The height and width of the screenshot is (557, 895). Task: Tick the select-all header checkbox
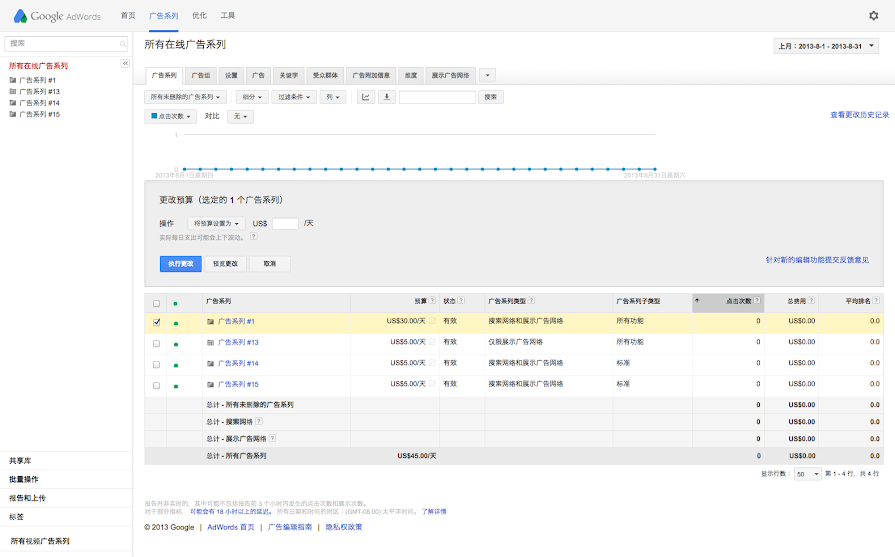click(156, 301)
